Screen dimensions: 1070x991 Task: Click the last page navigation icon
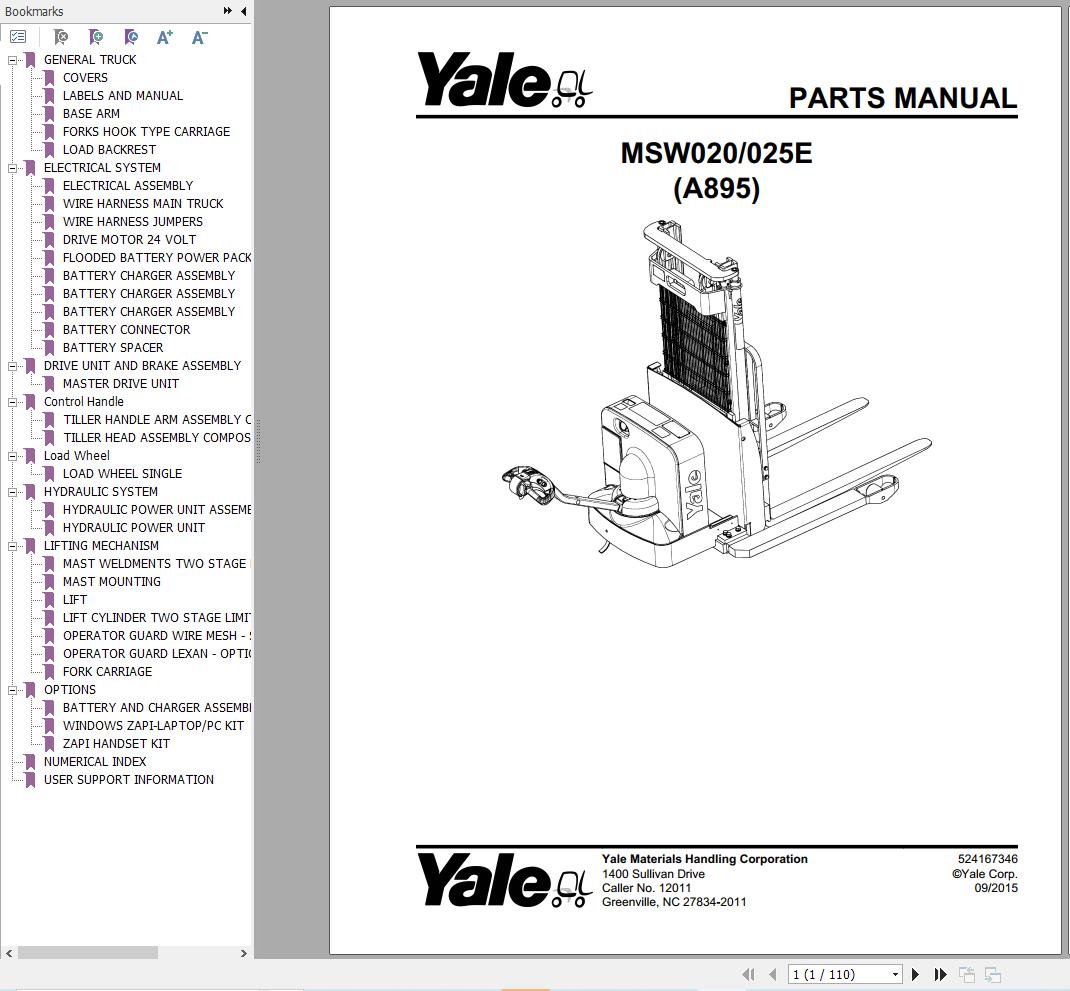(939, 973)
